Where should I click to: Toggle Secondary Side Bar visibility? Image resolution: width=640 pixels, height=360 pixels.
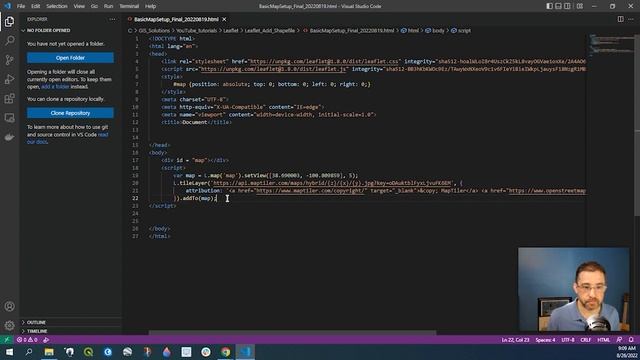point(567,6)
